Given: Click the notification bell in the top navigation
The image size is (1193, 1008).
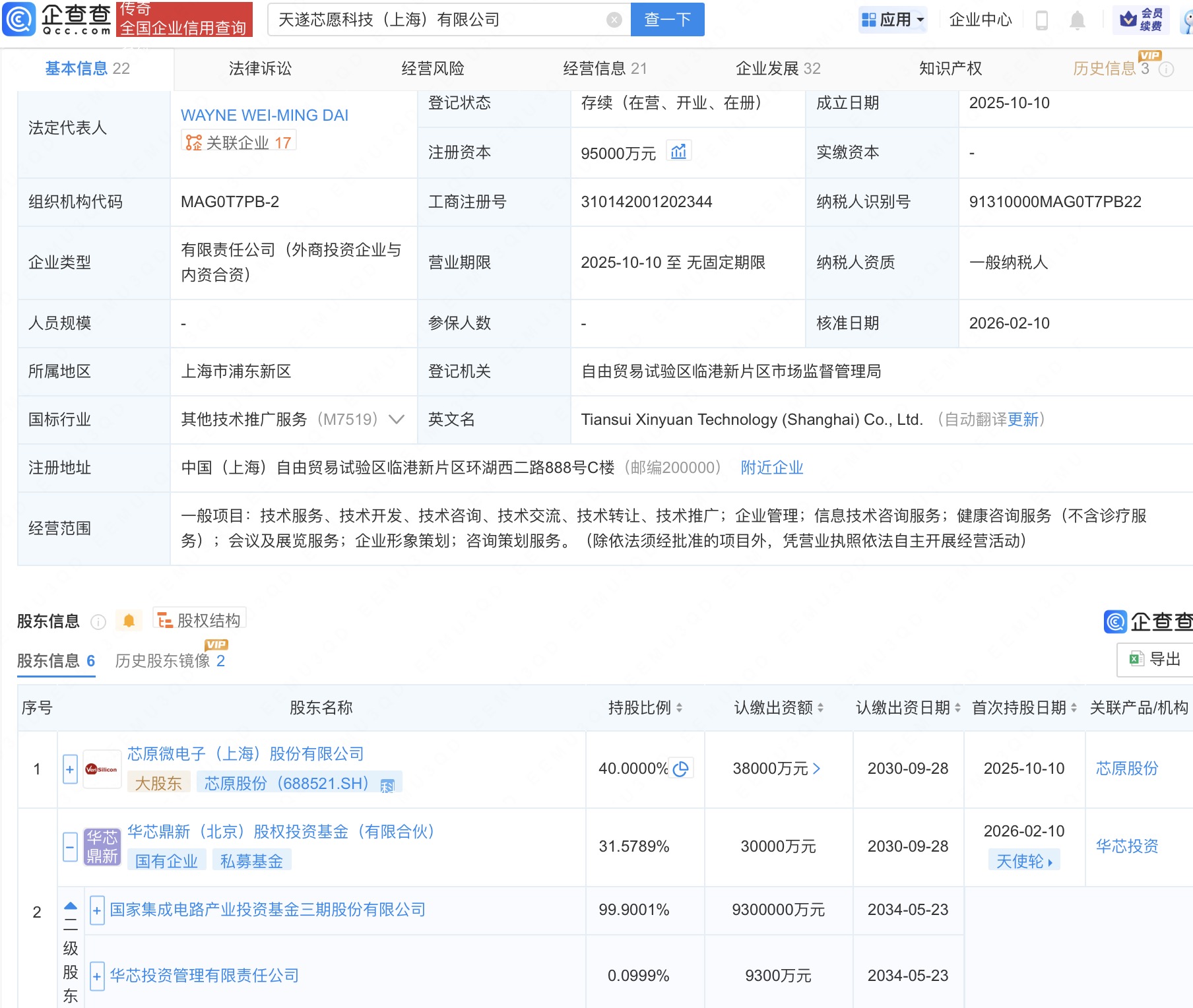Looking at the screenshot, I should pyautogui.click(x=1078, y=19).
